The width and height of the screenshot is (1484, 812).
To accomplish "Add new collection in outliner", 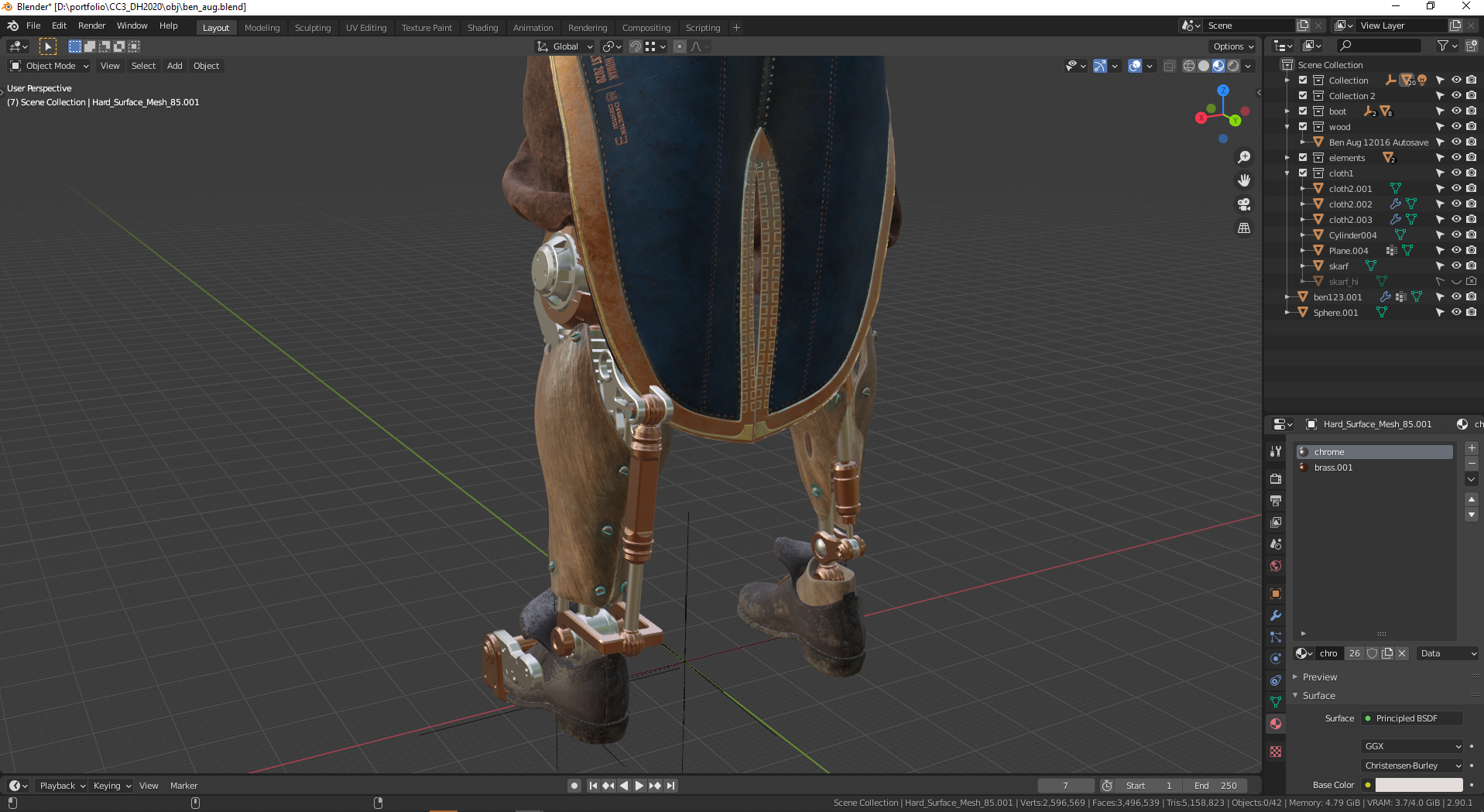I will (x=1472, y=46).
